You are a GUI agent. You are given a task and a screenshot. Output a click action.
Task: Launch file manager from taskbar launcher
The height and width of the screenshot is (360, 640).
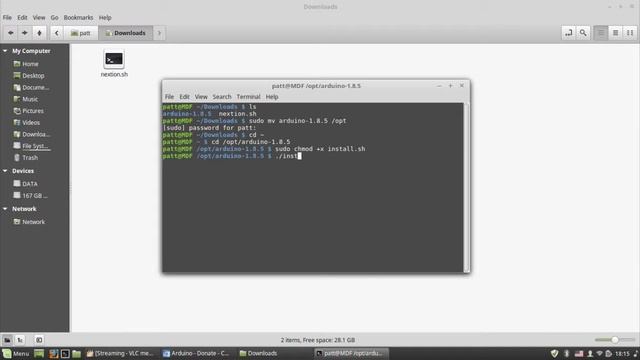point(76,353)
